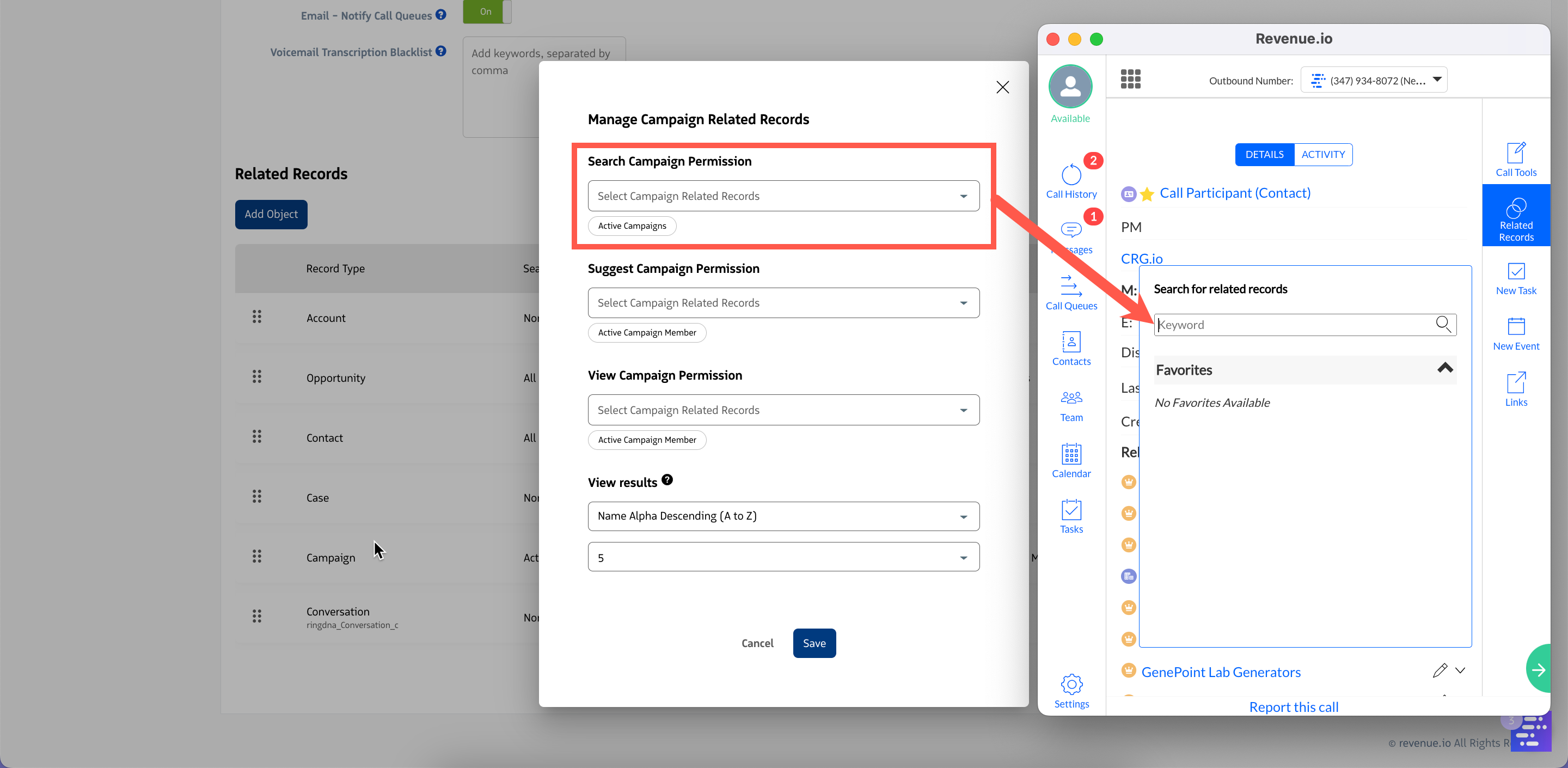Click the dial pad grid icon
This screenshot has height=768, width=1568.
tap(1130, 79)
